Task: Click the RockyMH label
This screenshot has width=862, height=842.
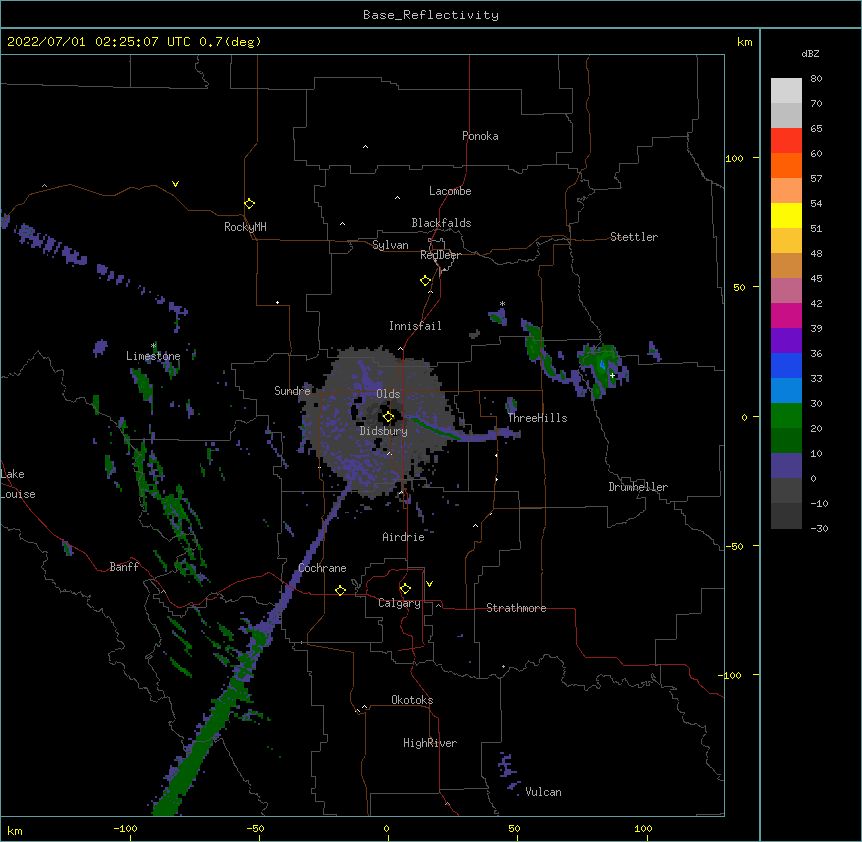Action: [245, 227]
